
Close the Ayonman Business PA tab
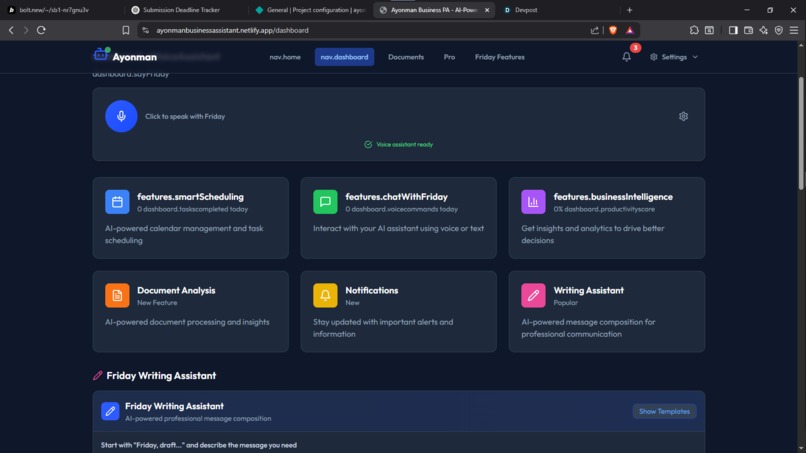pyautogui.click(x=487, y=10)
